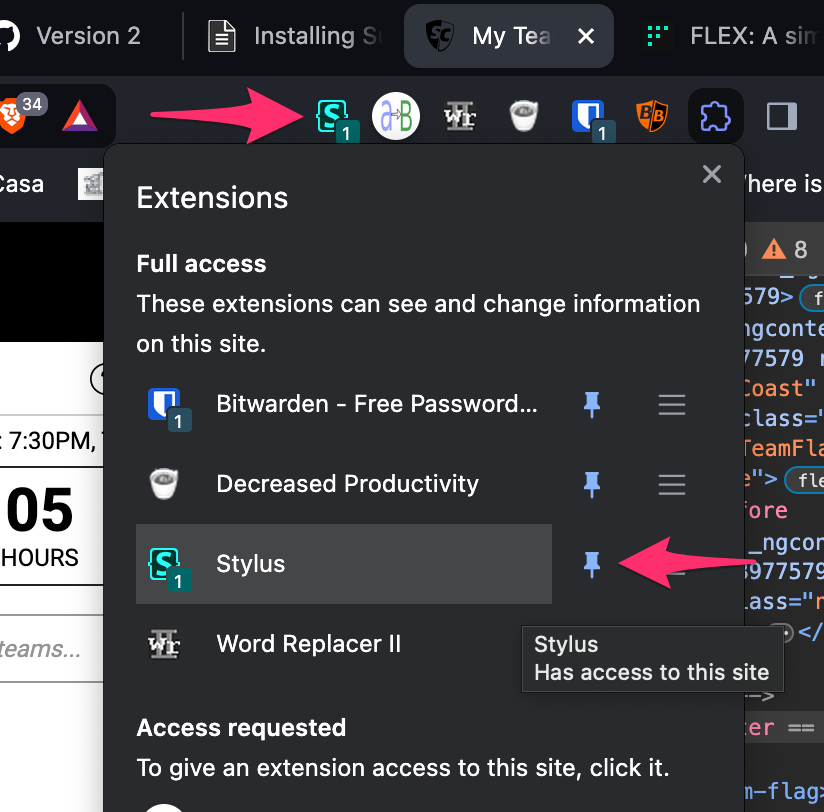Select the My Tea browser tab
The height and width of the screenshot is (812, 824).
pos(508,36)
